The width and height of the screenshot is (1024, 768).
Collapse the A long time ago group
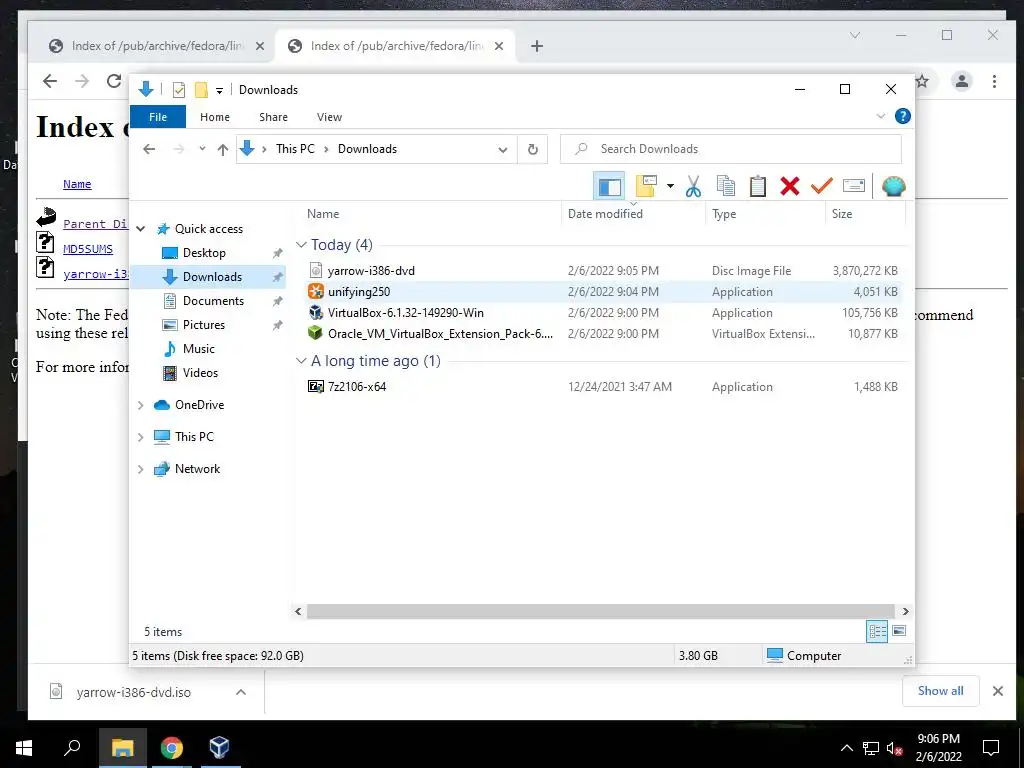[301, 361]
